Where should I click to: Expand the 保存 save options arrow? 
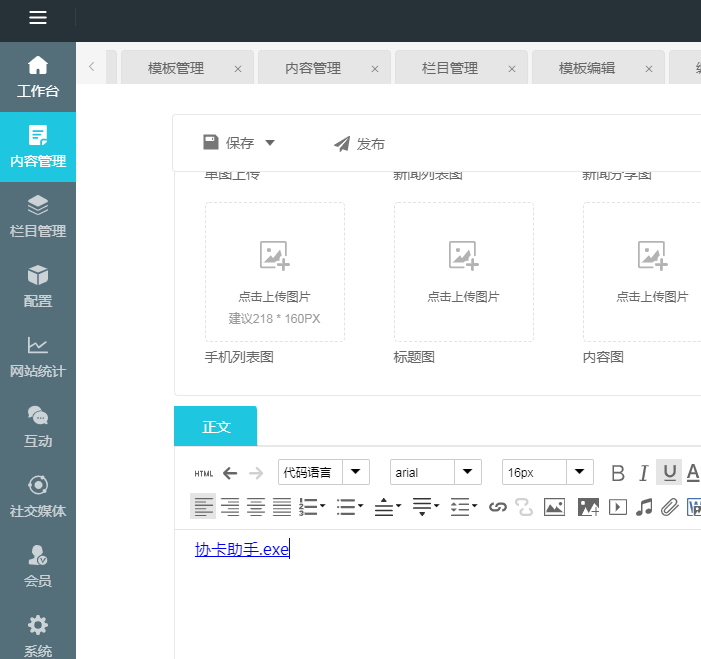(270, 143)
